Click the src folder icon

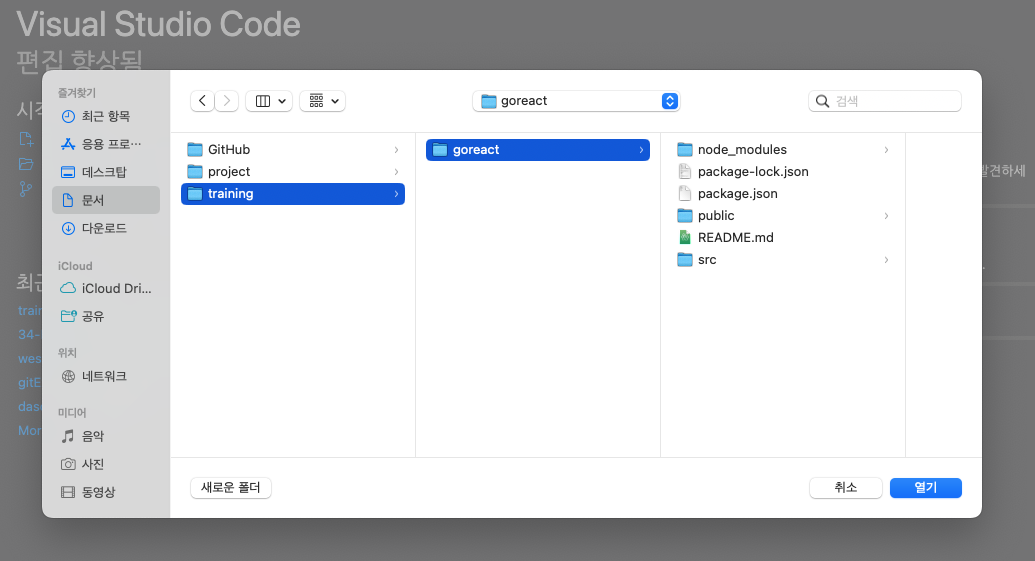point(684,259)
